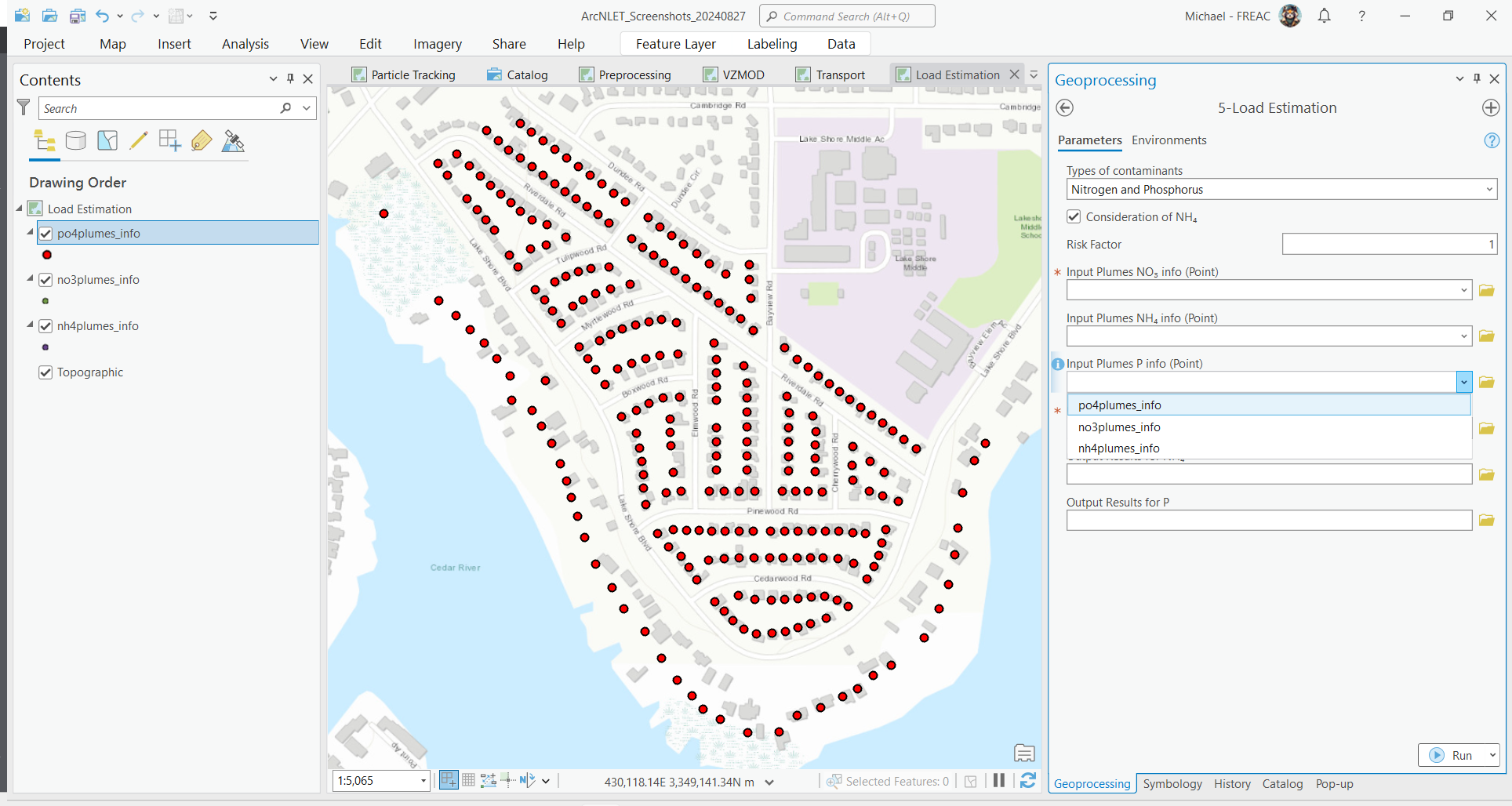Browse for Output Results for P location

[1486, 520]
